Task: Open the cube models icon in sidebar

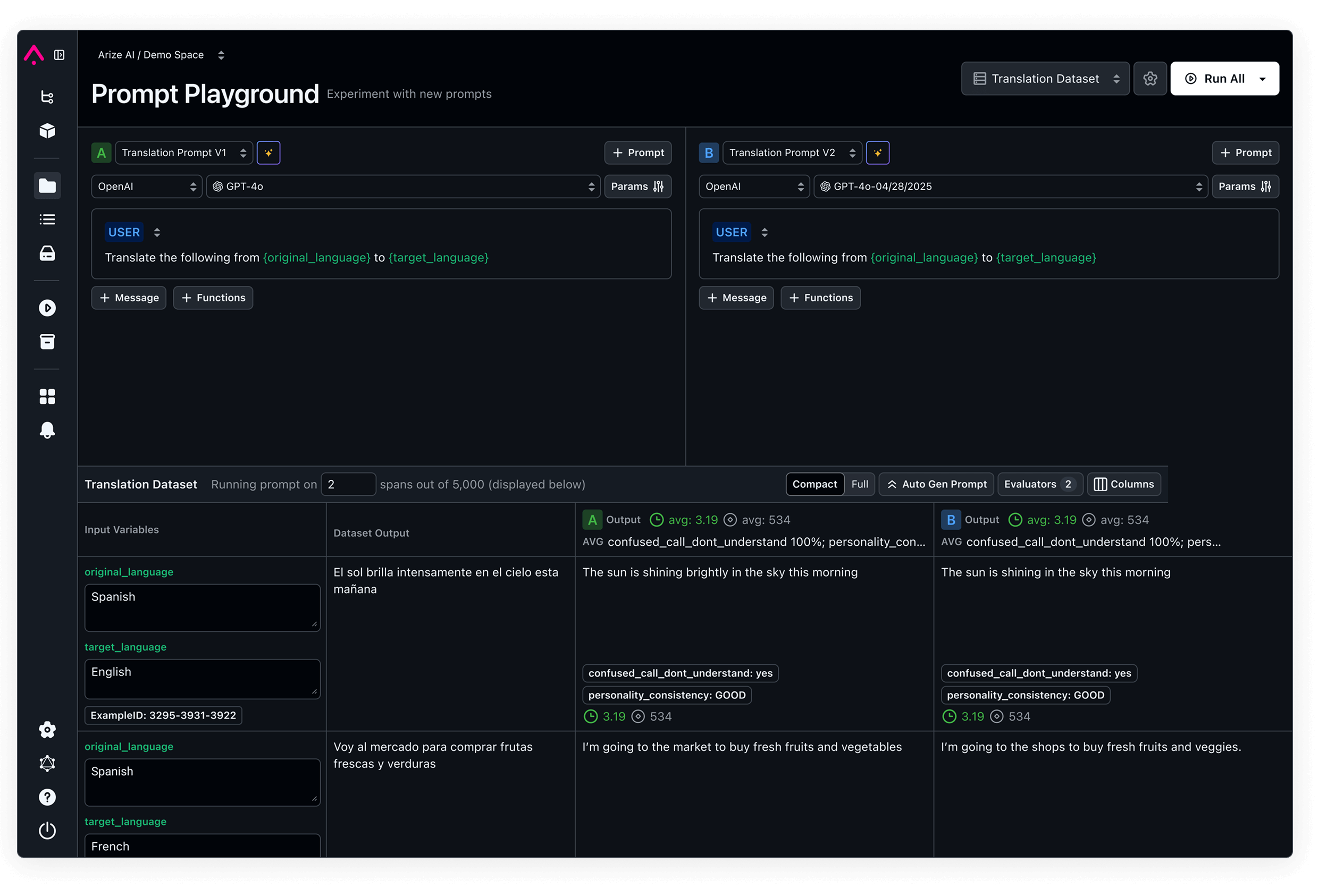Action: tap(47, 131)
